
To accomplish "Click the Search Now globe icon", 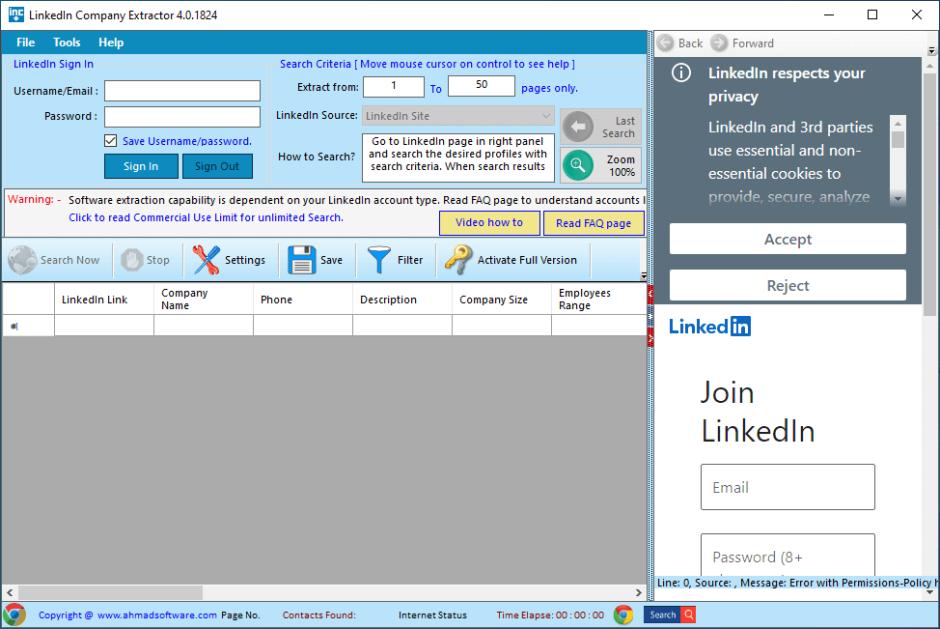I will click(22, 260).
